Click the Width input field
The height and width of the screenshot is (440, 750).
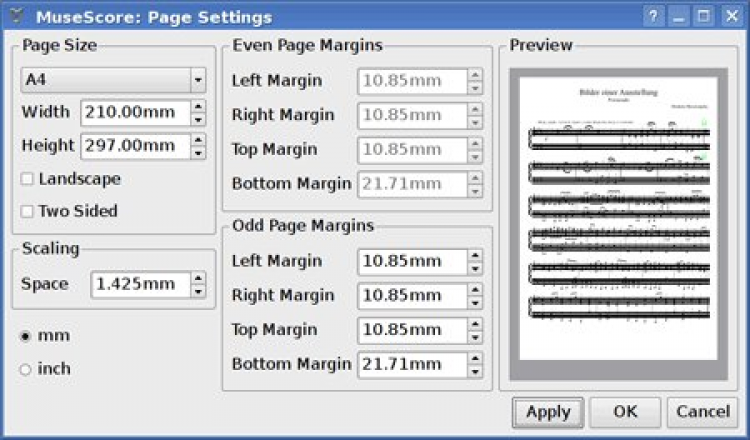point(134,111)
